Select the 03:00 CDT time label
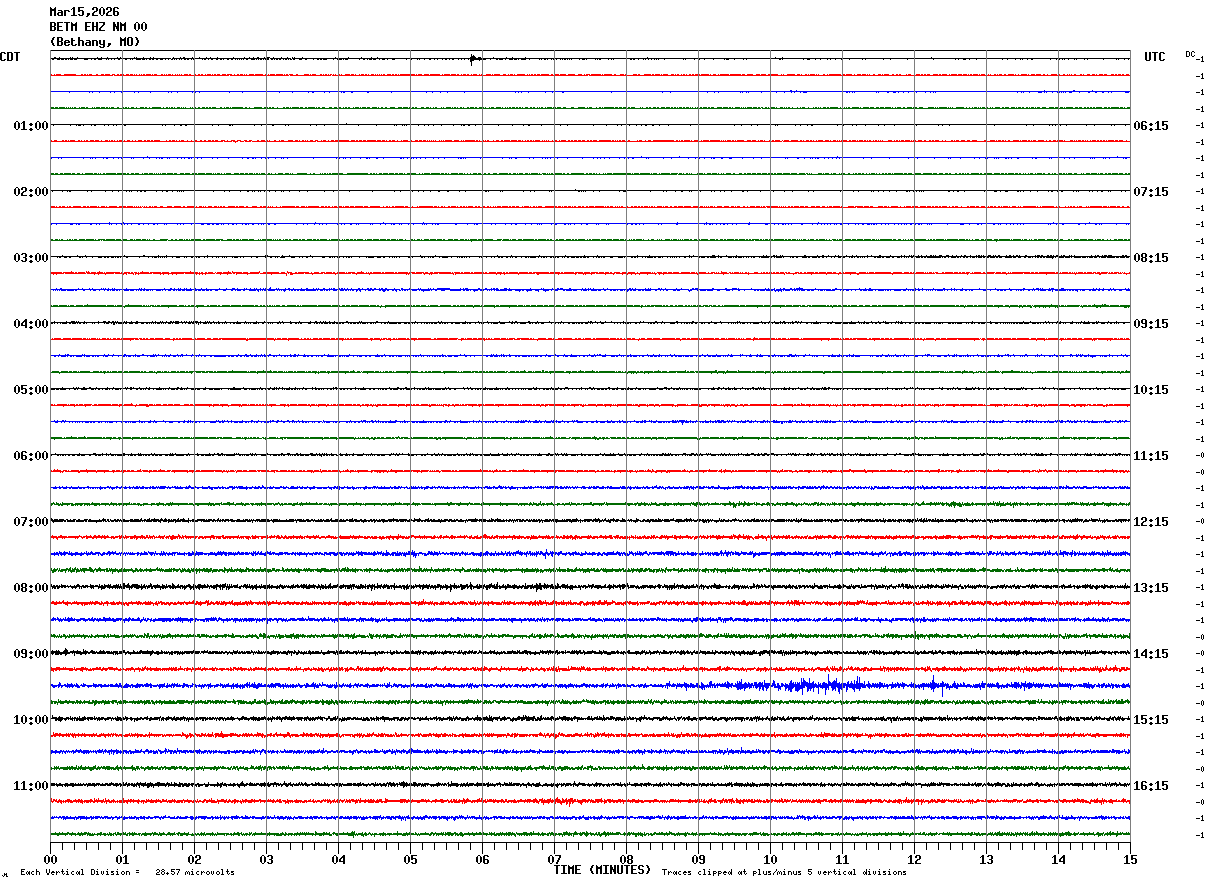This screenshot has height=886, width=1210. tap(31, 257)
